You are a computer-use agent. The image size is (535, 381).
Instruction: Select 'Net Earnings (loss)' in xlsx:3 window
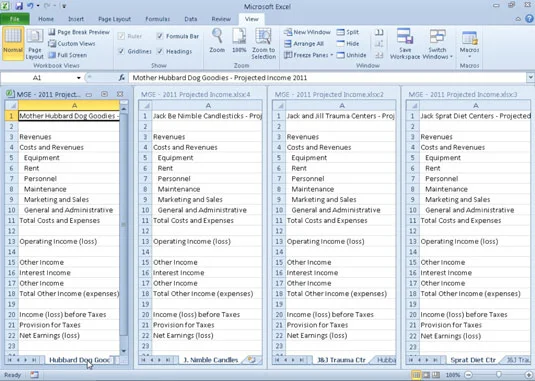click(x=450, y=336)
